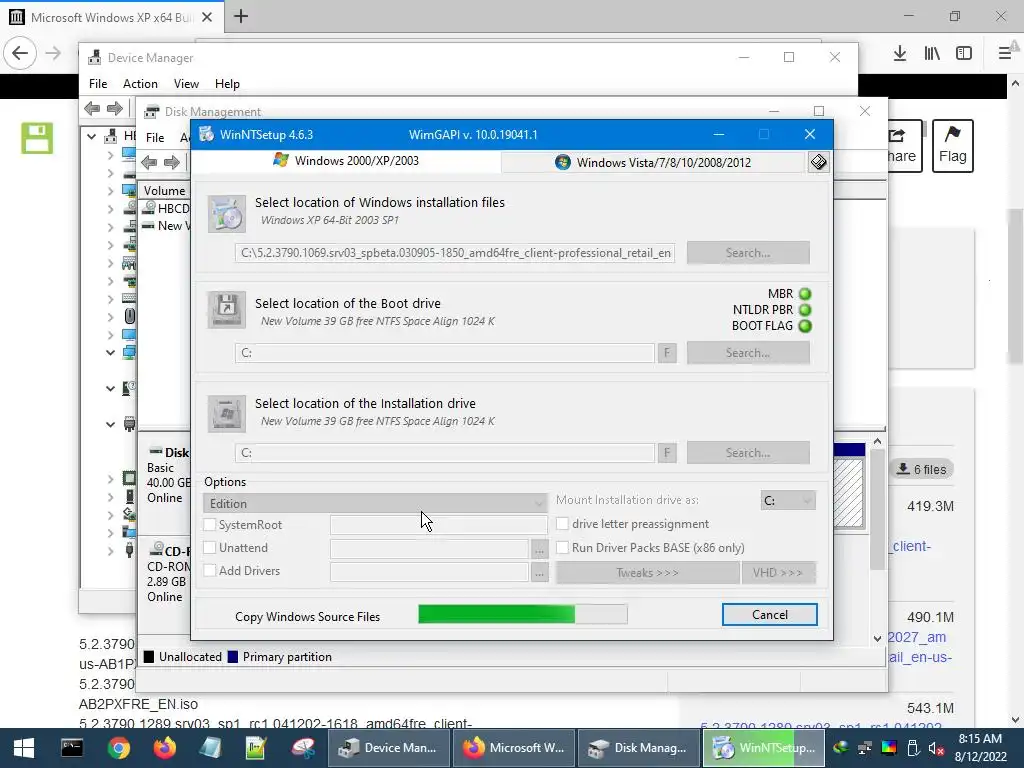Viewport: 1024px width, 768px height.
Task: Click Search for the installation files location
Action: click(748, 253)
